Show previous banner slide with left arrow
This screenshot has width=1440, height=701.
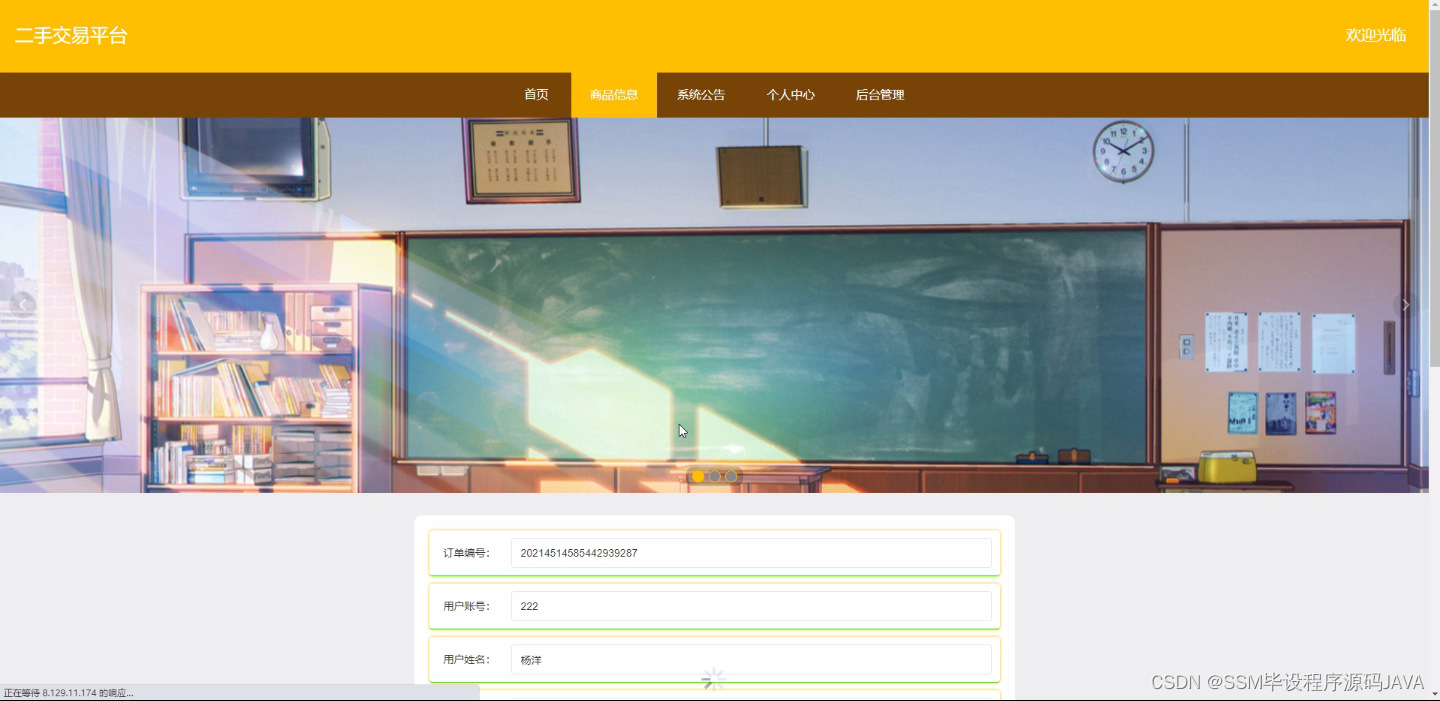[x=22, y=305]
